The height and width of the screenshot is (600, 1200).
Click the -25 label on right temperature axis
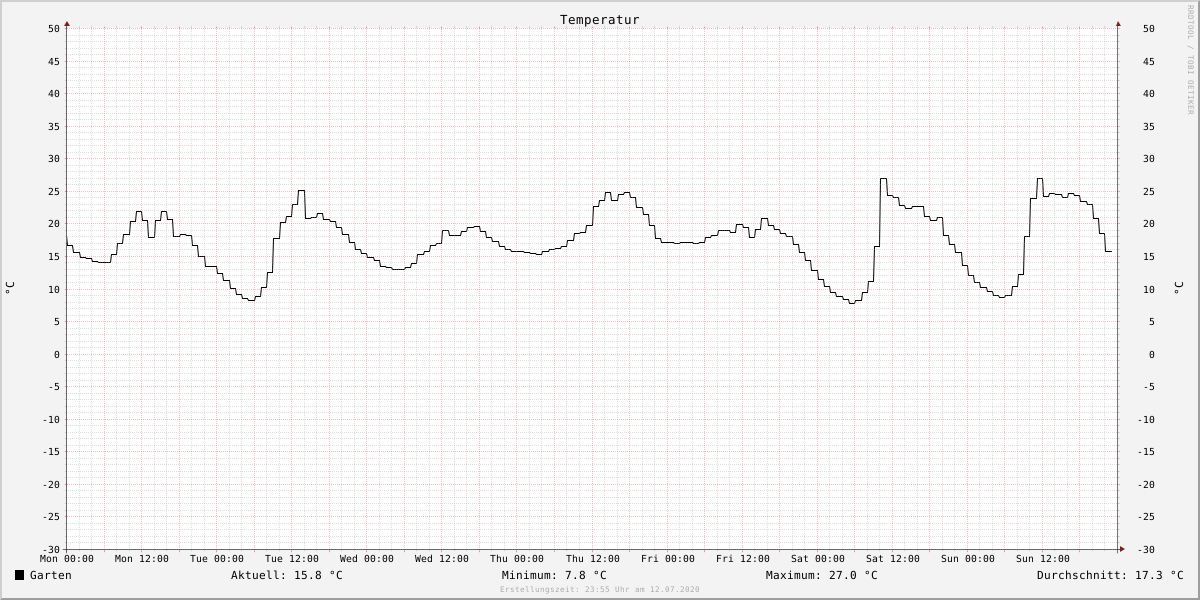point(1145,517)
